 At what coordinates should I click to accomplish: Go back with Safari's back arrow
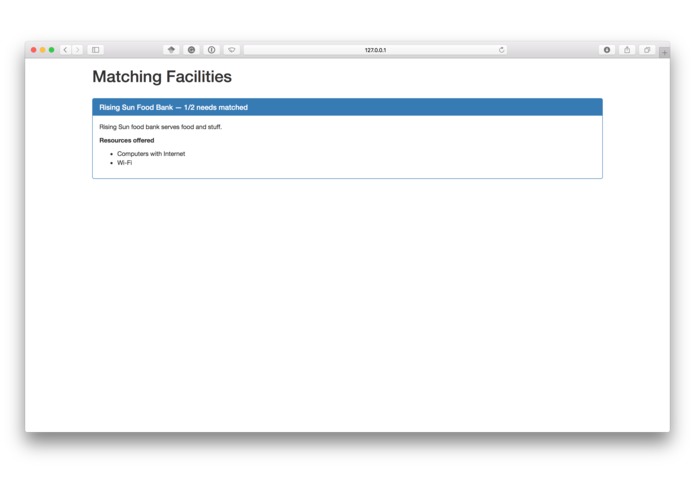click(65, 50)
